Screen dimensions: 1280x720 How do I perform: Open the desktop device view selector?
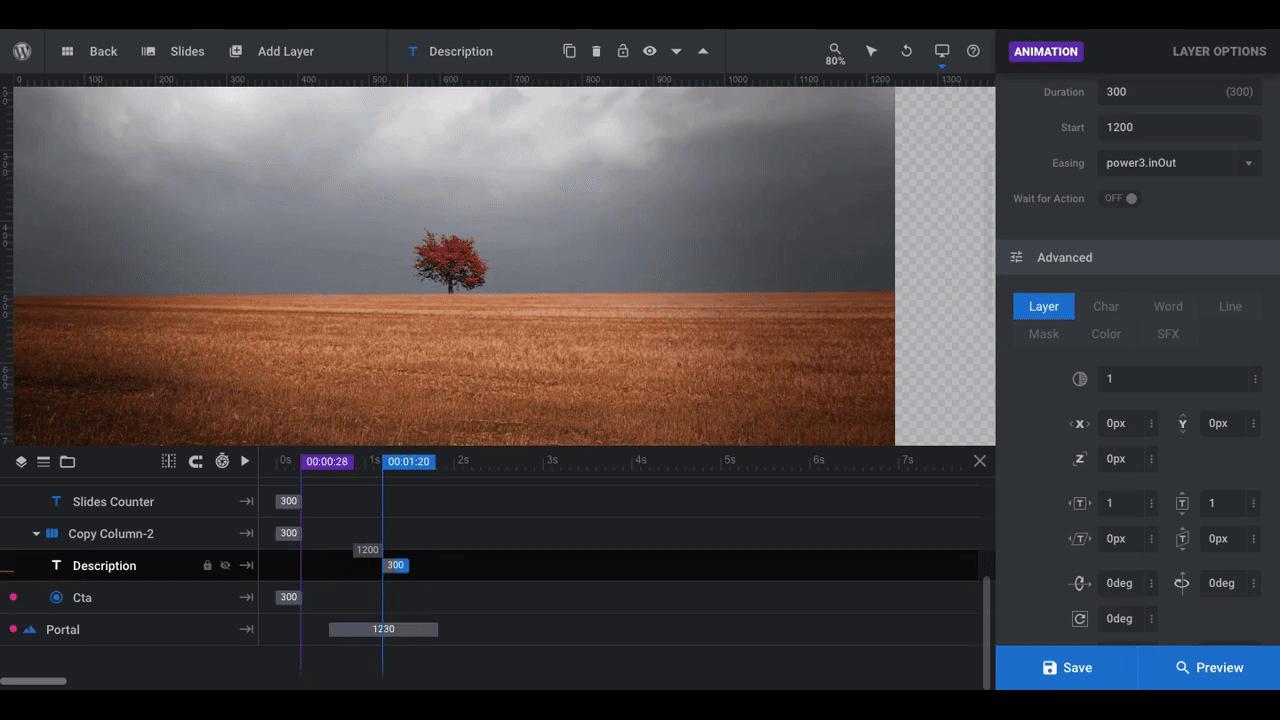(941, 52)
